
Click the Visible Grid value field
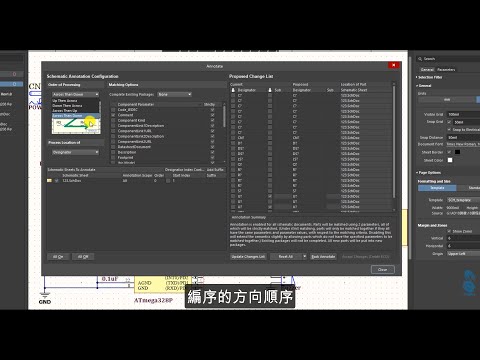coord(463,114)
